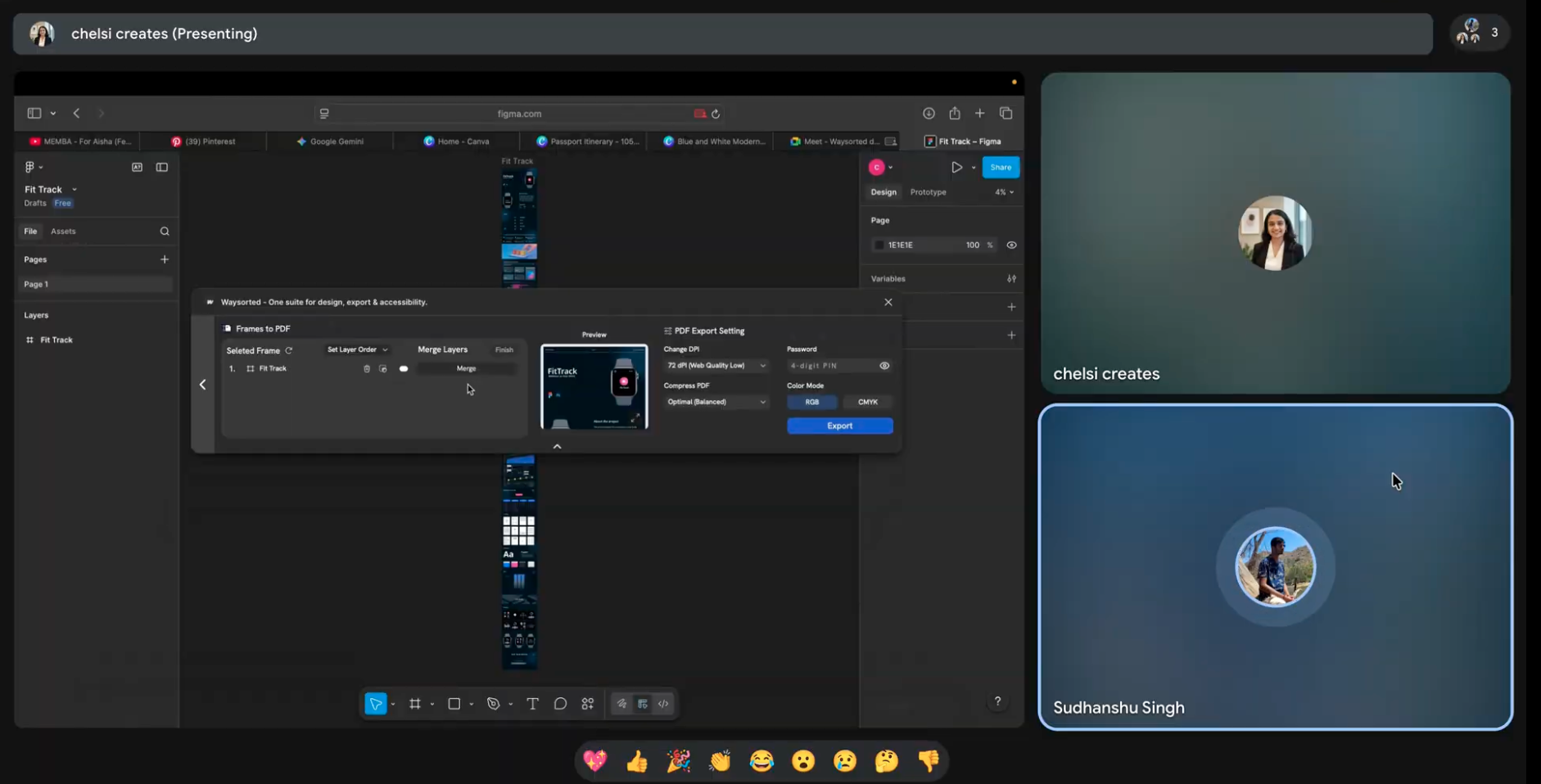Select the Move tool in Figma toolbar
1541x784 pixels.
coord(376,704)
